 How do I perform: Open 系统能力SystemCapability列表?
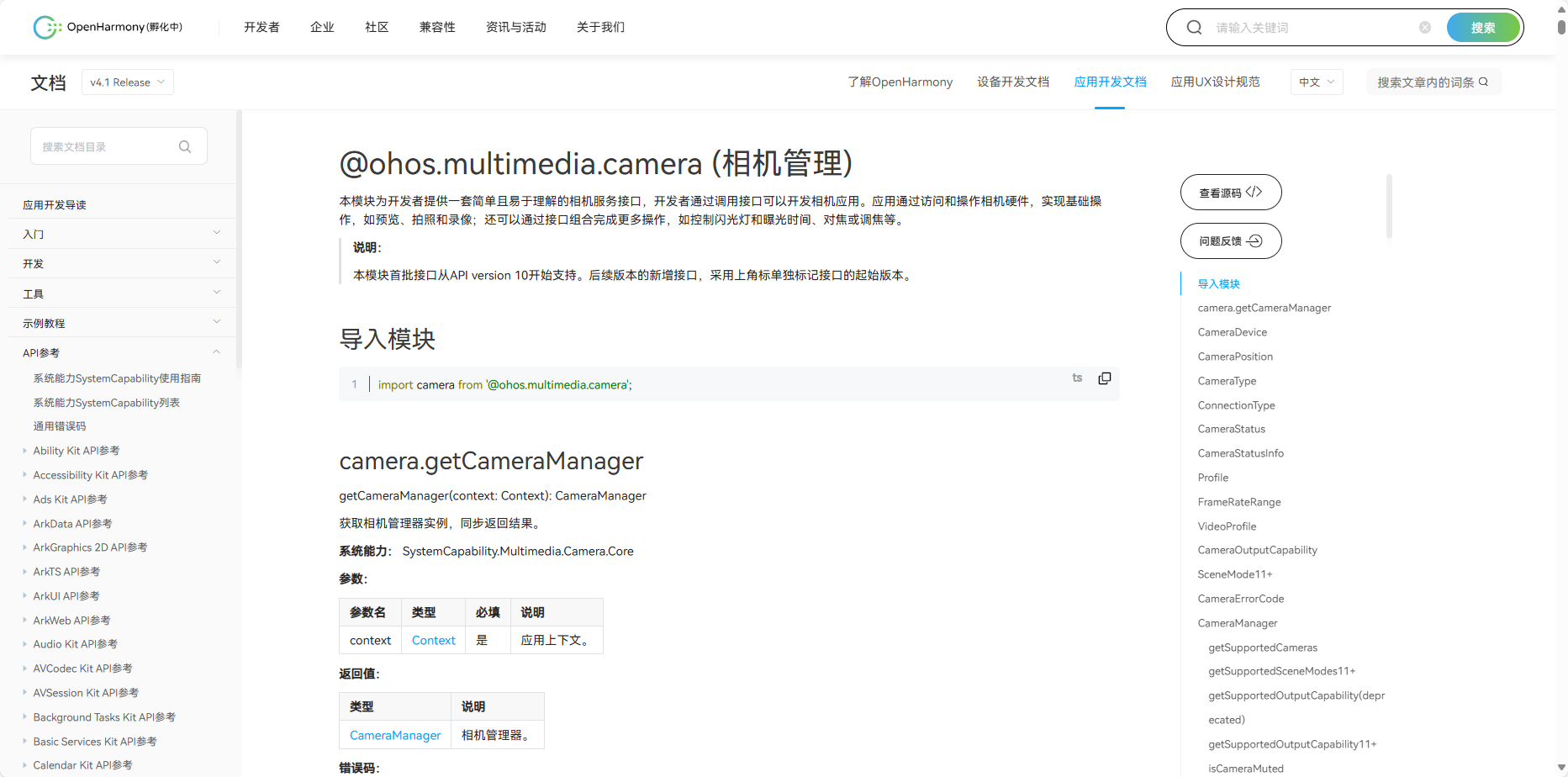click(107, 403)
